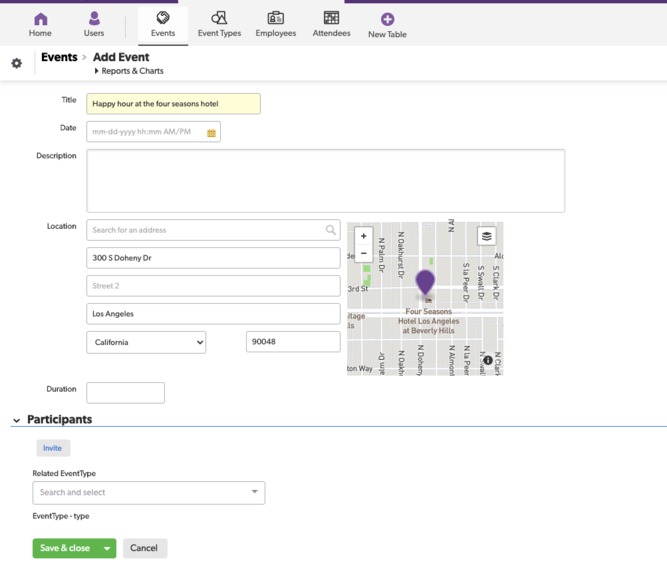Screen dimensions: 667x573
Task: Open the Attendees table
Action: click(x=331, y=25)
